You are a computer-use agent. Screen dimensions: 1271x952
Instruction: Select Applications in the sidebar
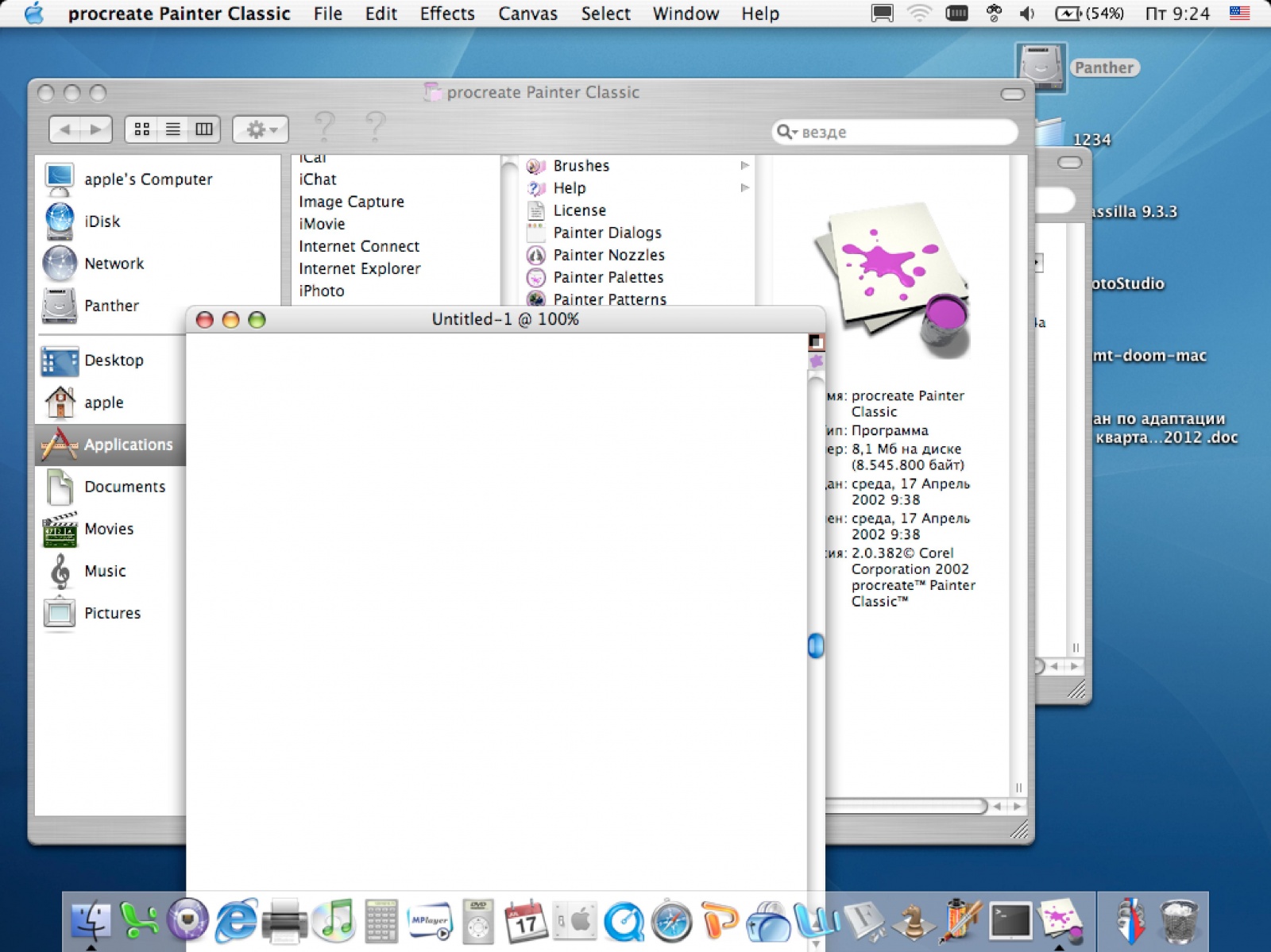coord(110,445)
